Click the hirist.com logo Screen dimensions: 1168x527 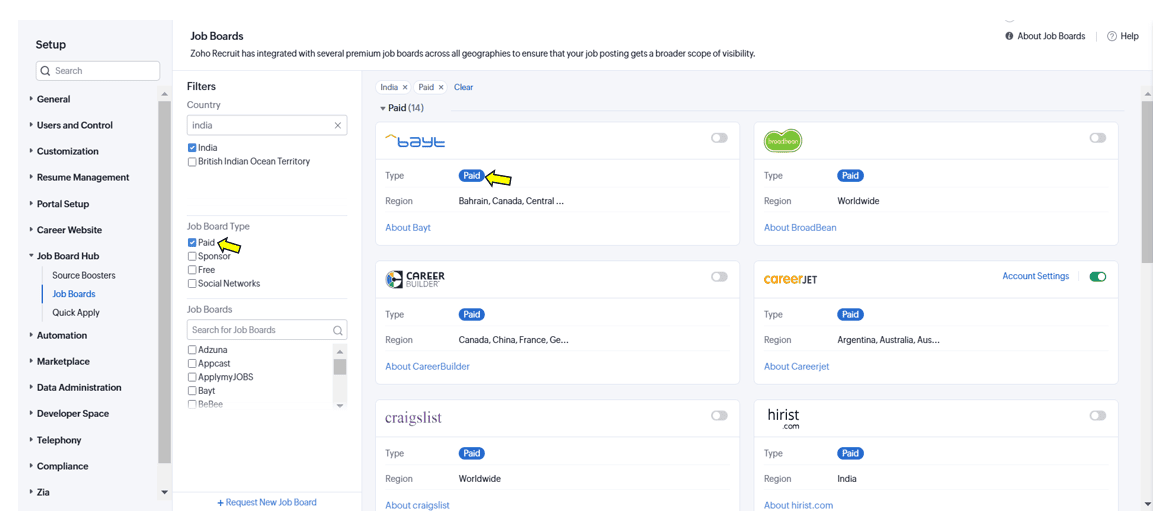[783, 418]
